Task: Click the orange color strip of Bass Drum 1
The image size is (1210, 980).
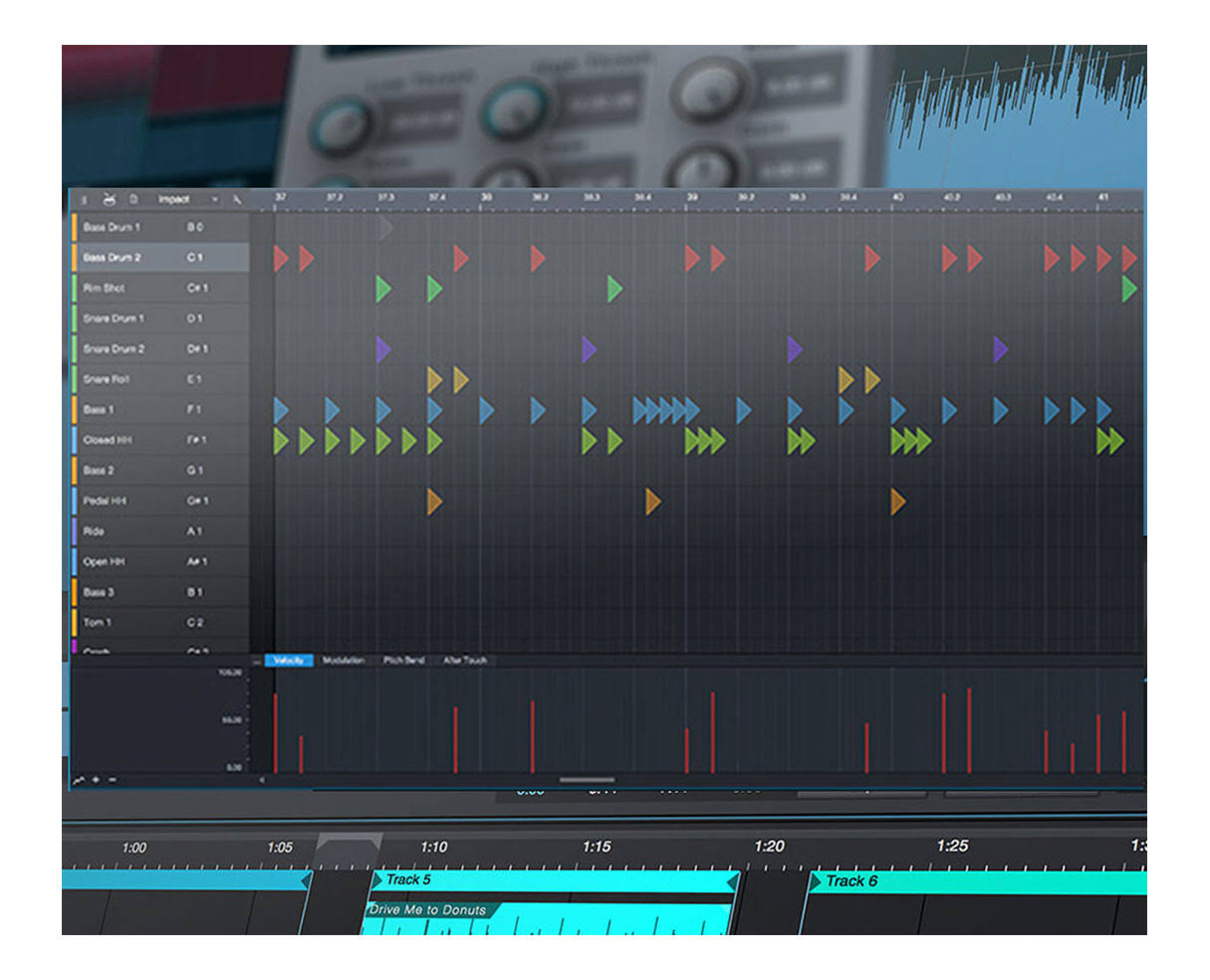Action: pyautogui.click(x=74, y=227)
